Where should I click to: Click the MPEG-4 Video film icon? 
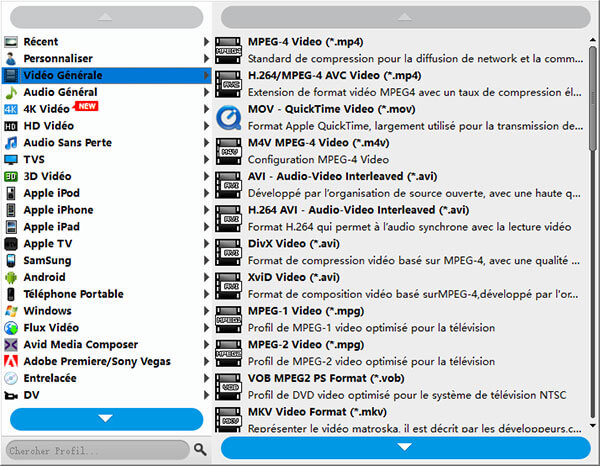pos(228,50)
